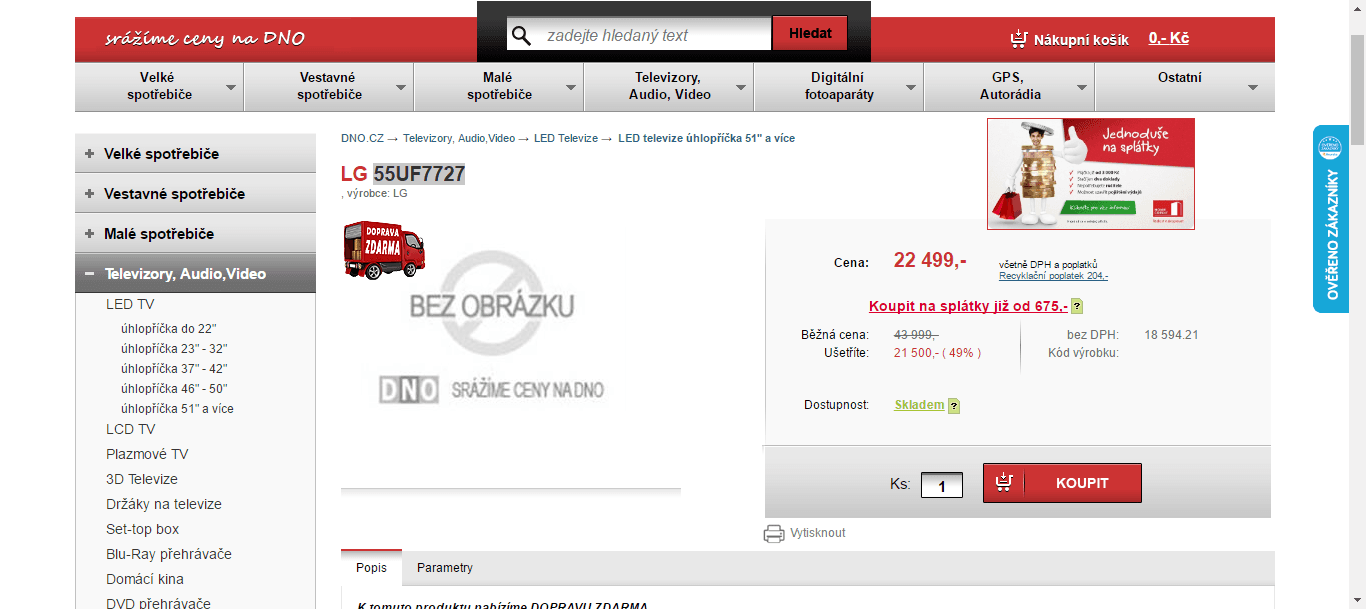This screenshot has height=609, width=1366.
Task: Select úhlopříčka 51" a více sidebar item
Action: click(177, 409)
